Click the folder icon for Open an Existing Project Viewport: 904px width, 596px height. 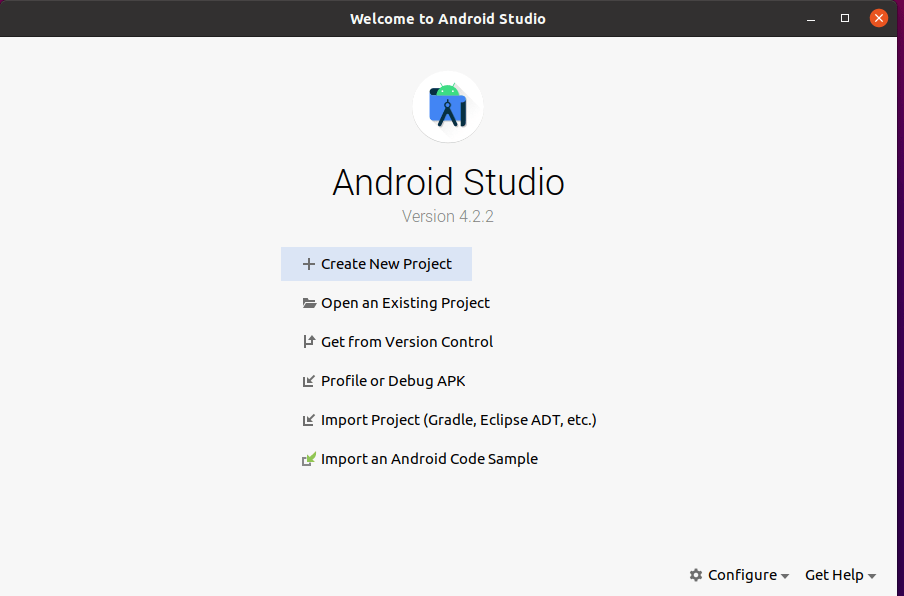[309, 303]
